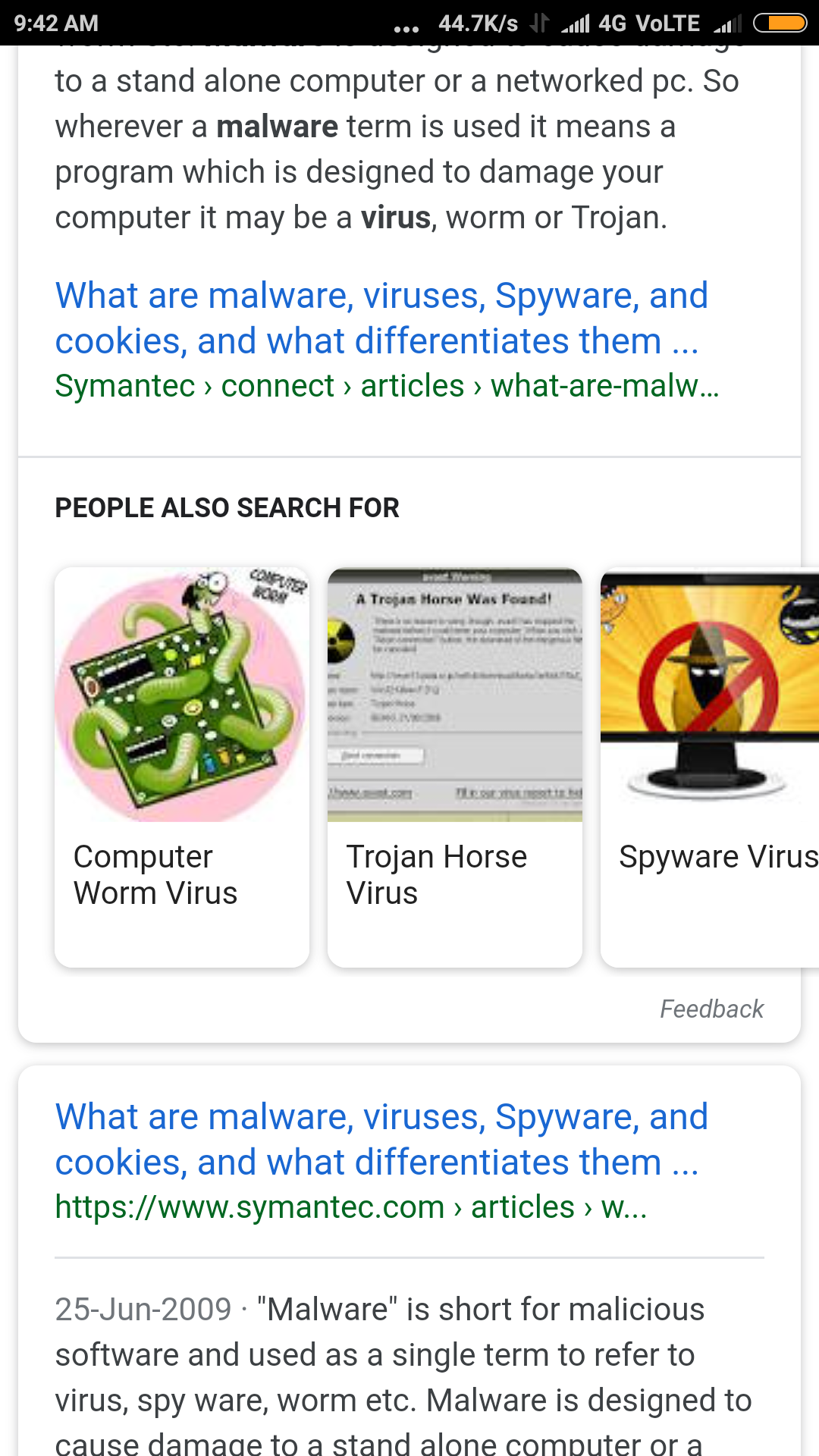The image size is (819, 1456).
Task: Select the "Computer Worm Virus" card label
Action: pos(155,875)
